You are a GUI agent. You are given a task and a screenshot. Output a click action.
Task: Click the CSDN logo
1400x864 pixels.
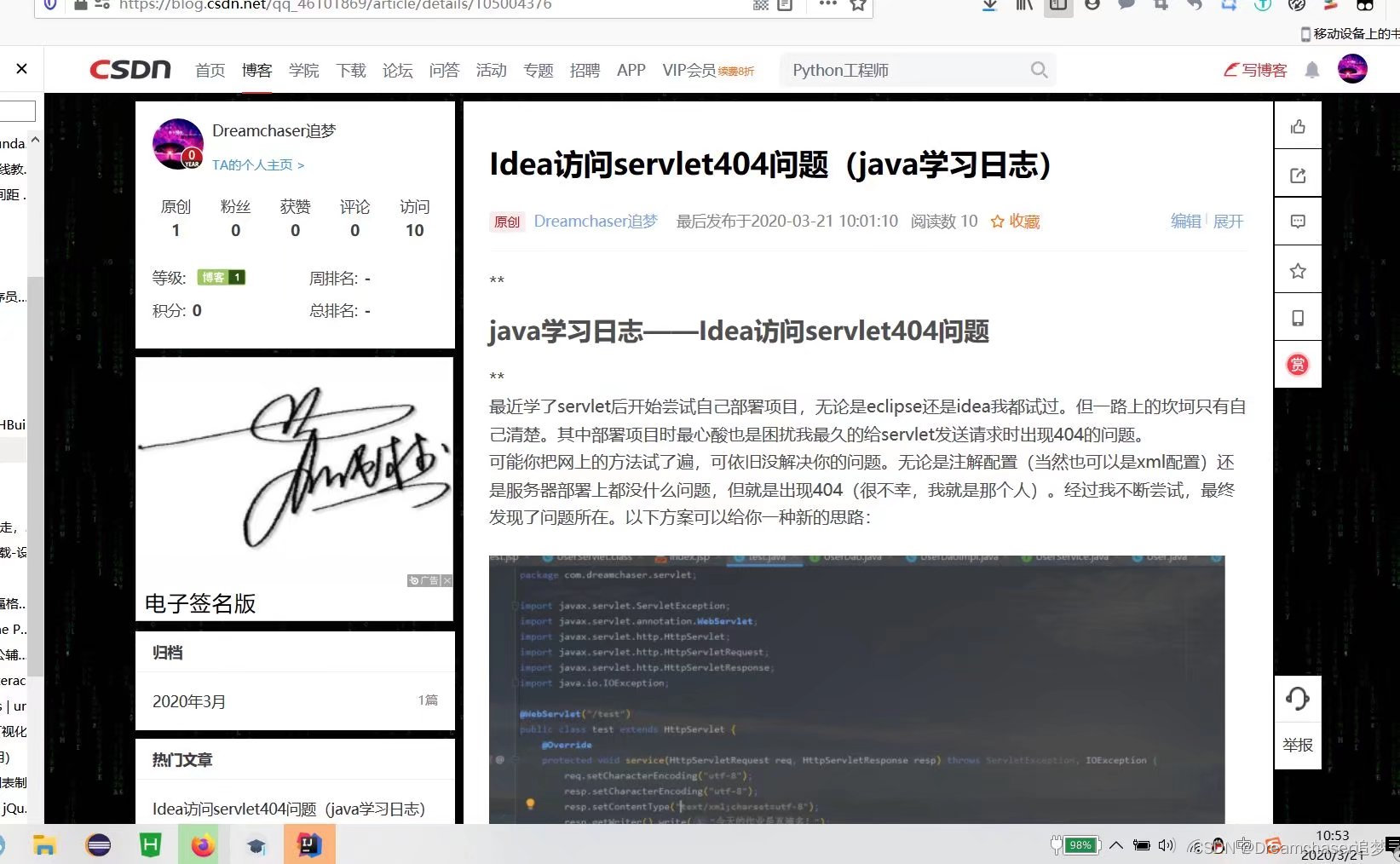130,70
